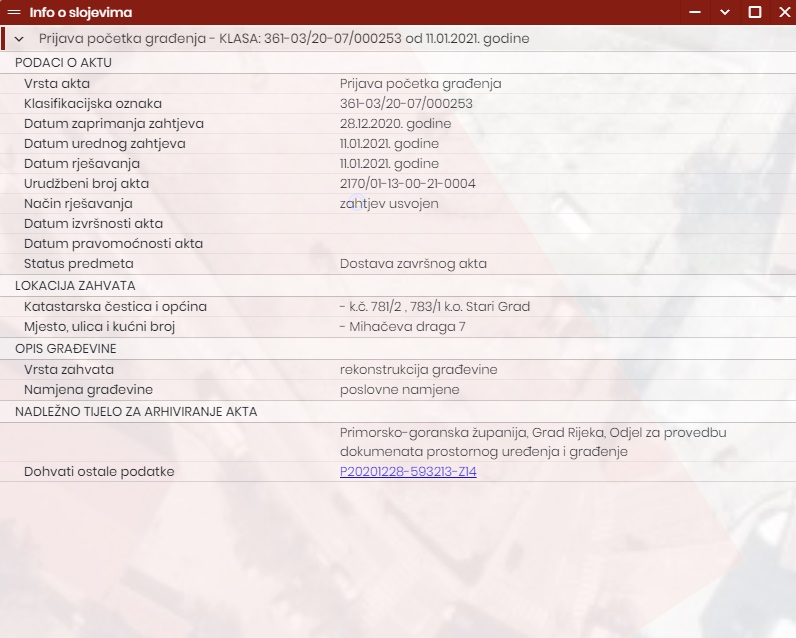Click the Prijava početka građenja KLASA header text
The height and width of the screenshot is (638, 796).
point(284,39)
